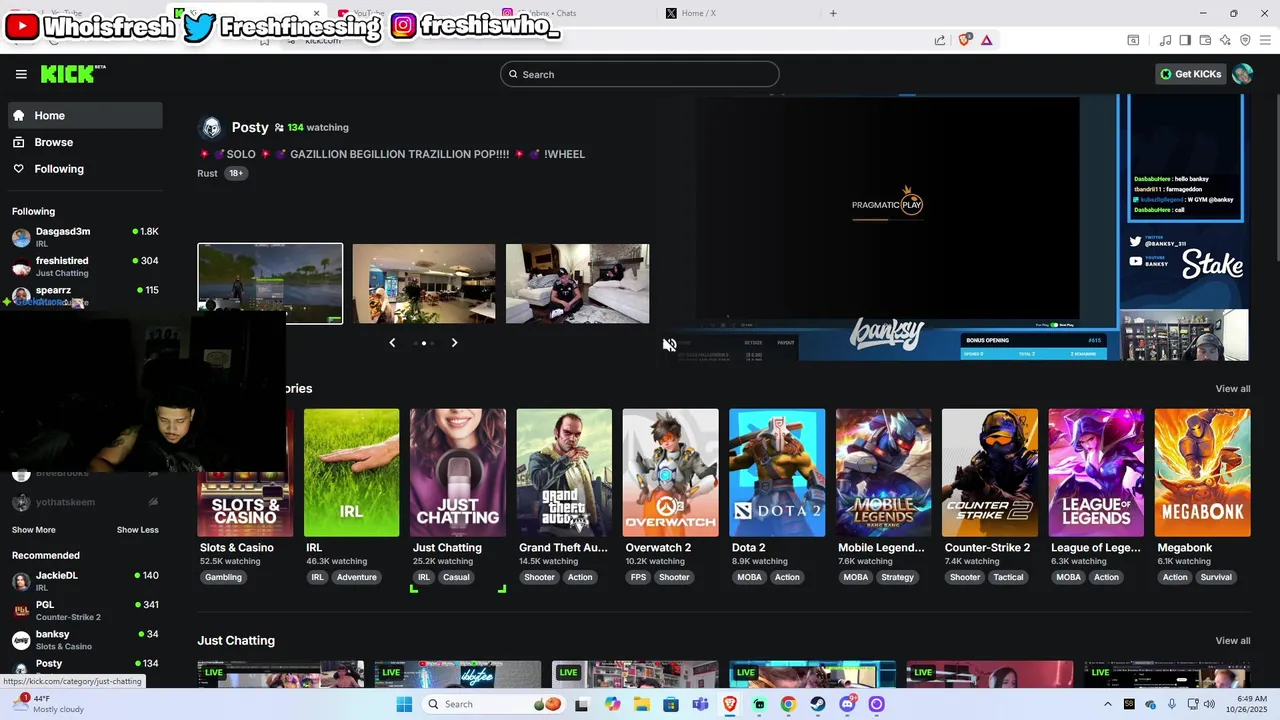This screenshot has height=720, width=1280.
Task: Click View all for top categories
Action: 1233,388
